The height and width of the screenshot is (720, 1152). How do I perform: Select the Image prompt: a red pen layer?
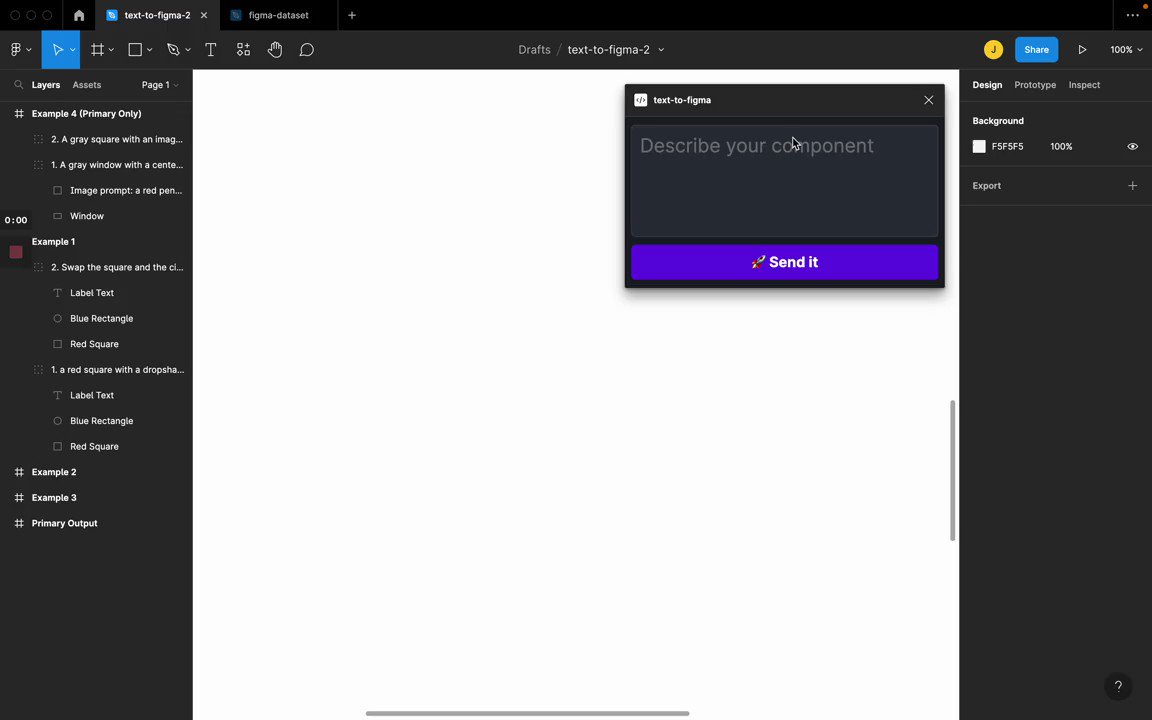(96, 190)
